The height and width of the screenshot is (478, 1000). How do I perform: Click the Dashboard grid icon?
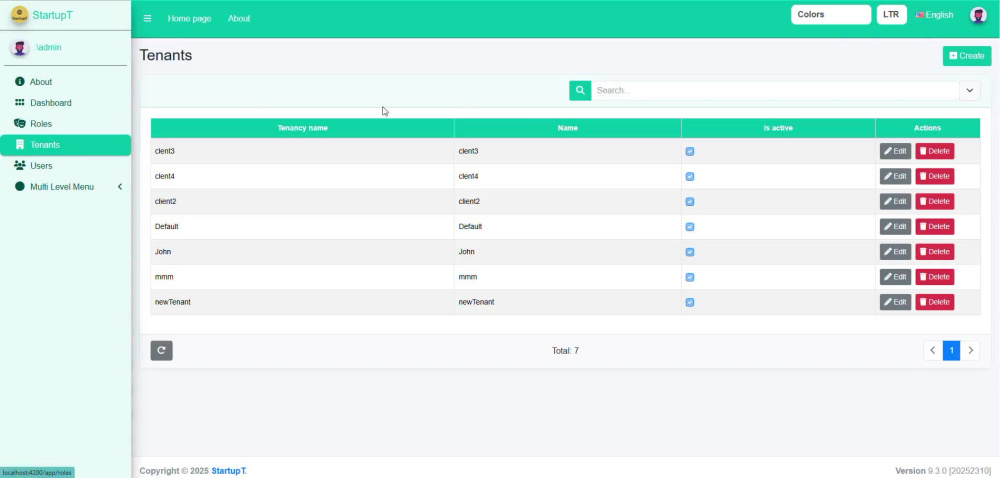[x=20, y=103]
